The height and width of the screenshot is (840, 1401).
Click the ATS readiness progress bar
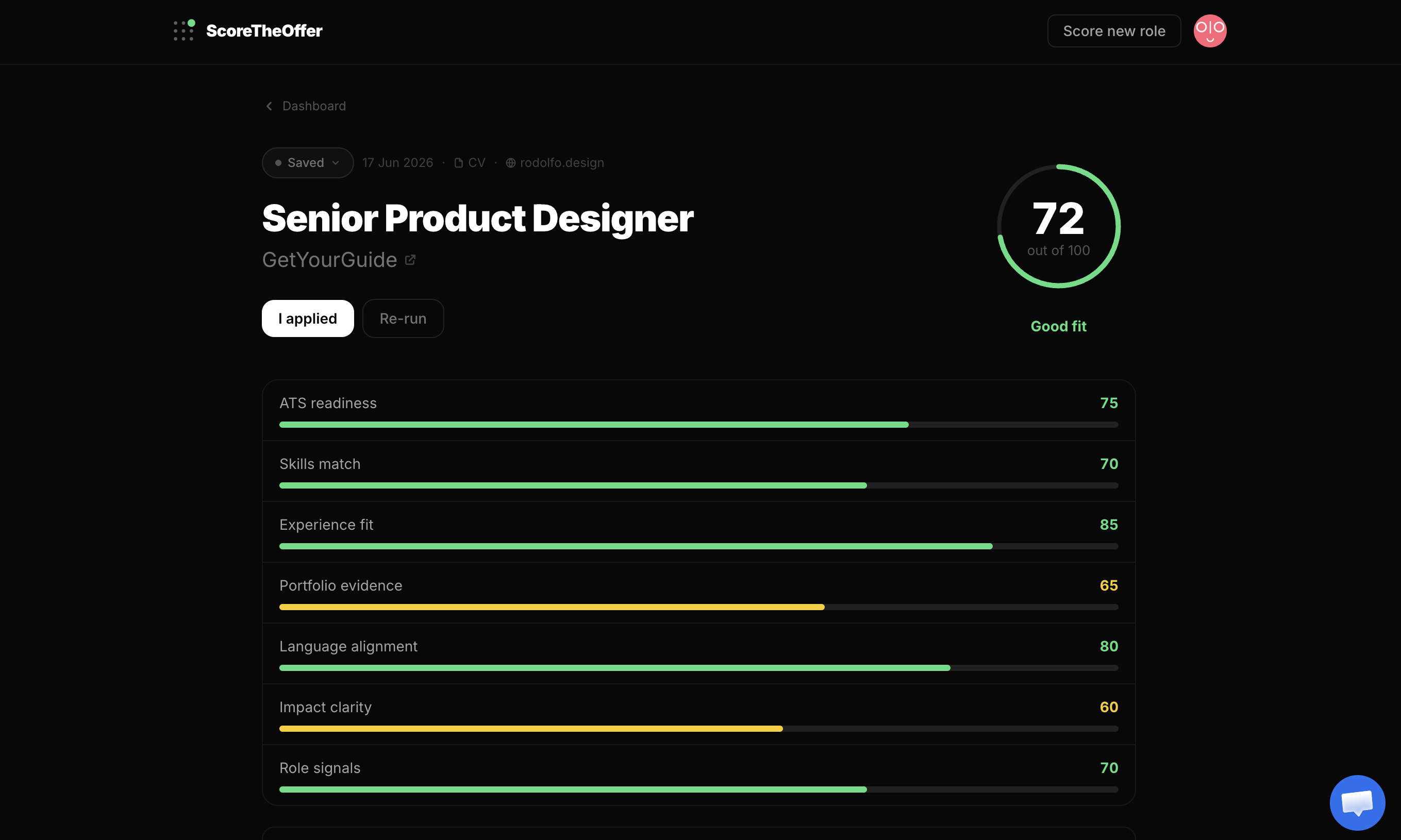(698, 425)
